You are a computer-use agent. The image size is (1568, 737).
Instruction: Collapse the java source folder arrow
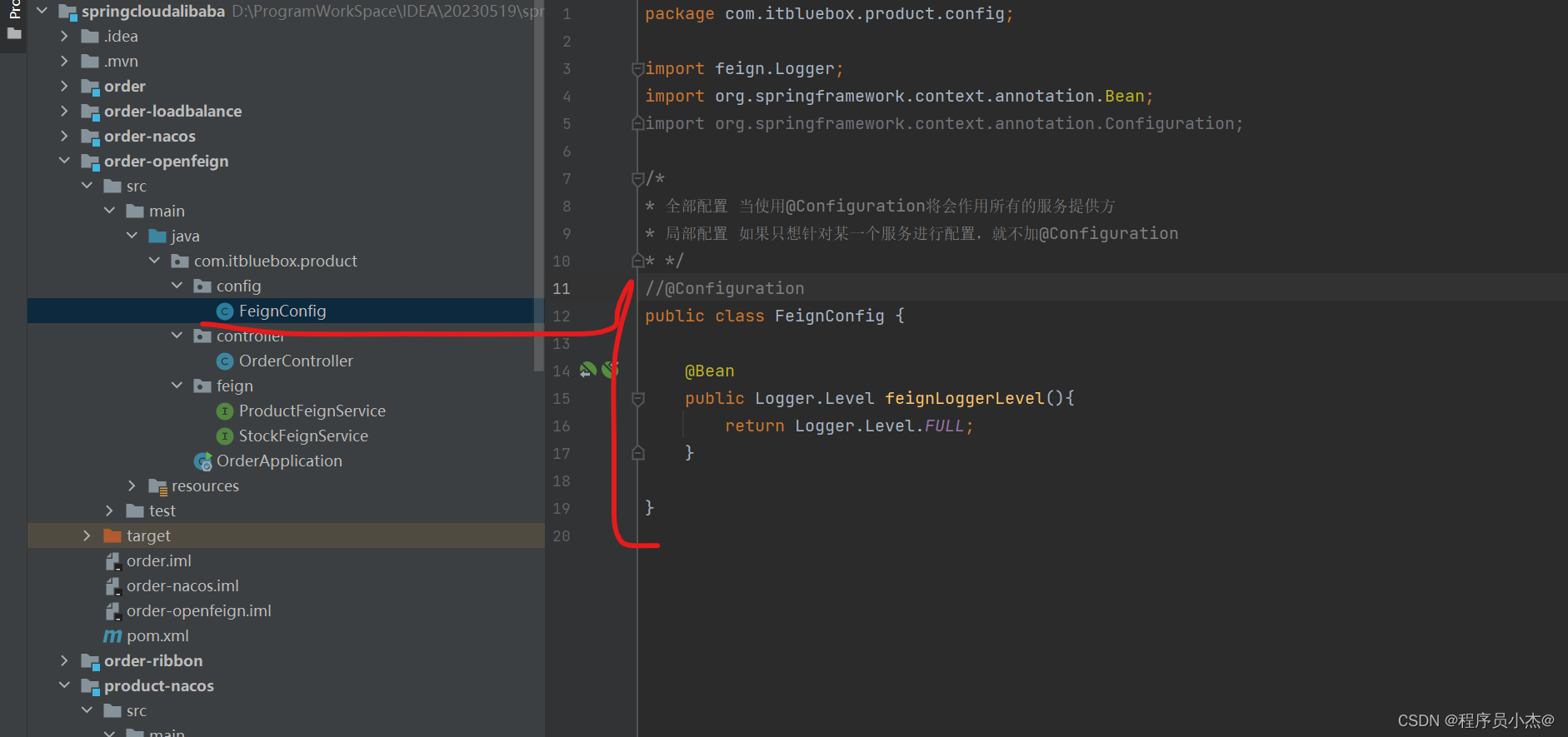(132, 236)
